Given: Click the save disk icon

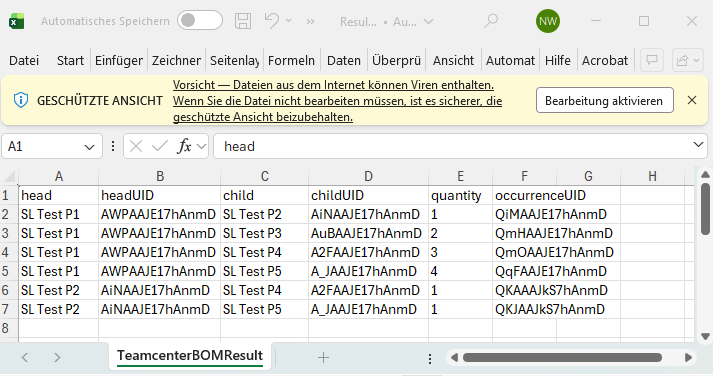Looking at the screenshot, I should tap(243, 21).
